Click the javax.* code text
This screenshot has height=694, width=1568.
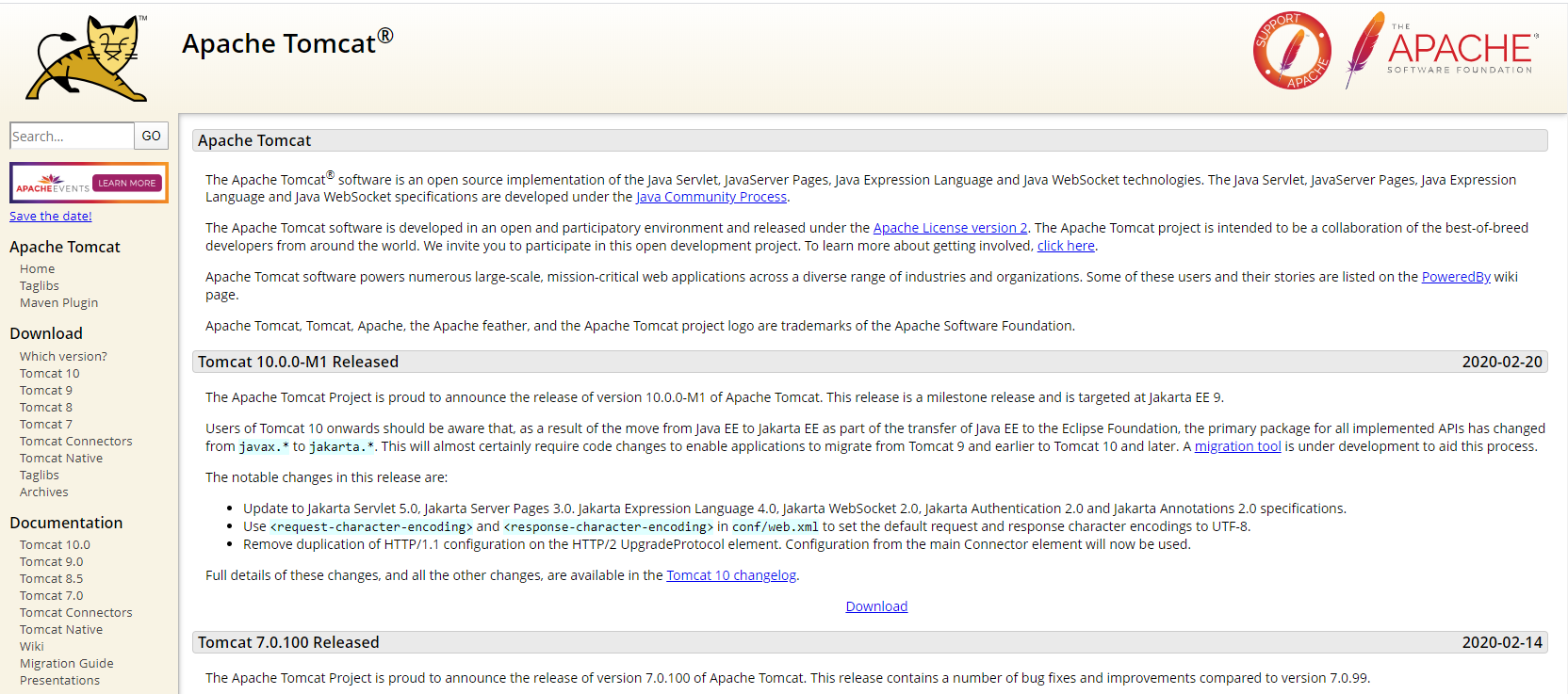point(264,446)
